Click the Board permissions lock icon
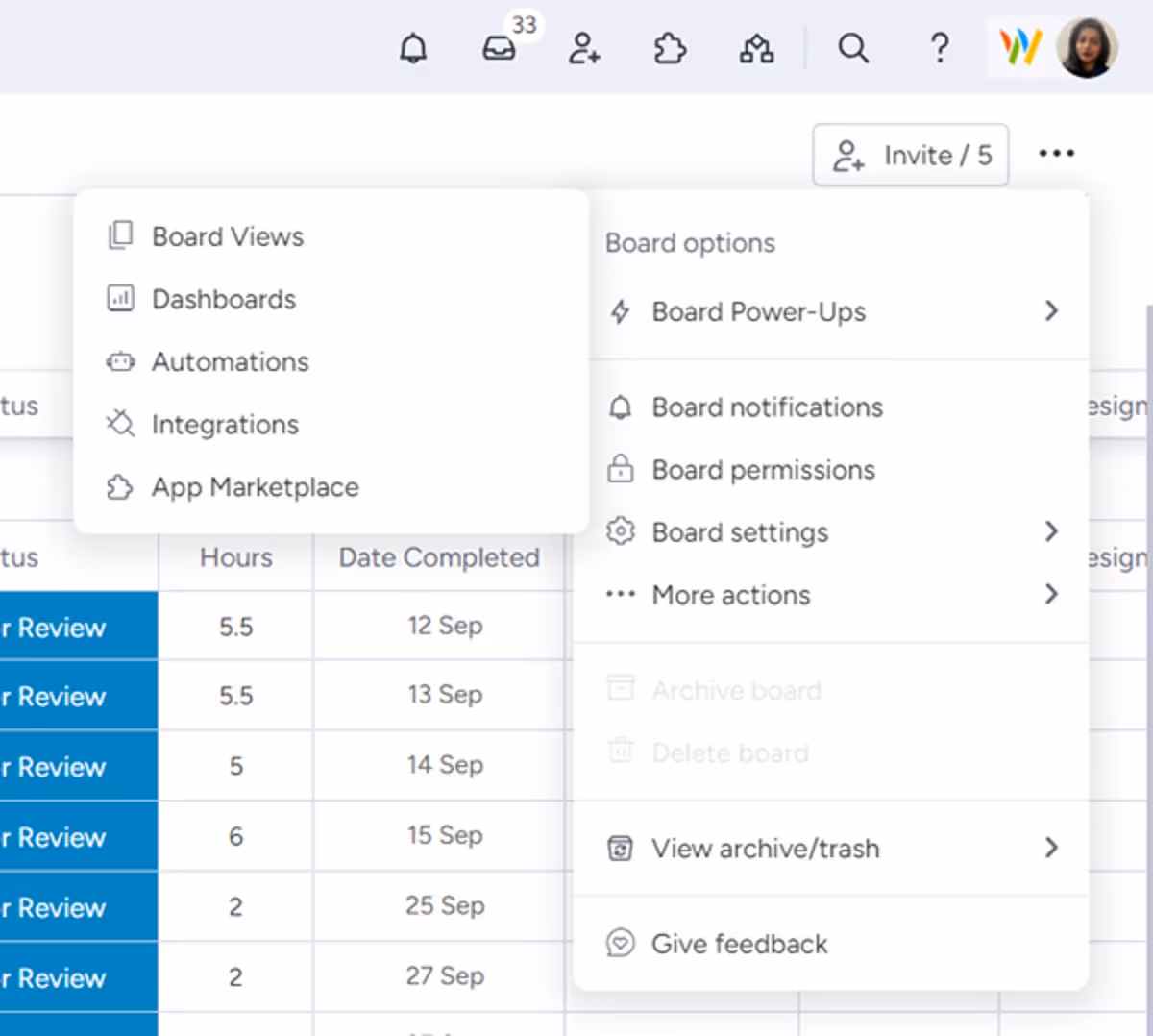Viewport: 1153px width, 1036px height. click(621, 468)
